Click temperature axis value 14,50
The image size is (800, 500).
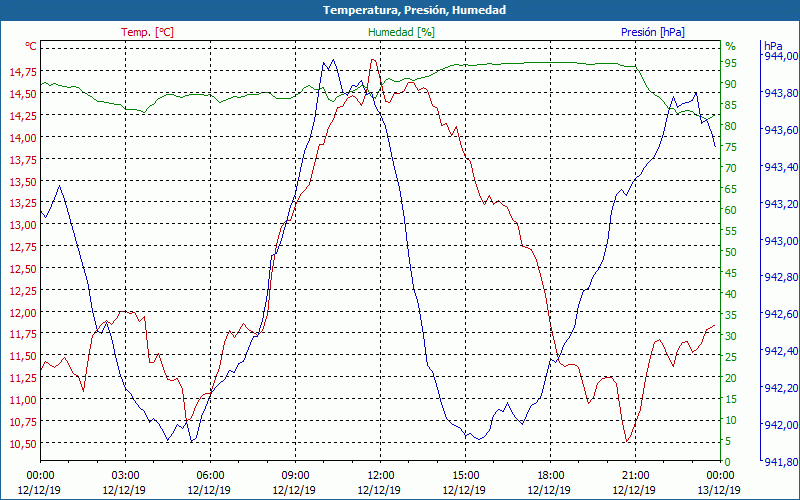tap(23, 94)
